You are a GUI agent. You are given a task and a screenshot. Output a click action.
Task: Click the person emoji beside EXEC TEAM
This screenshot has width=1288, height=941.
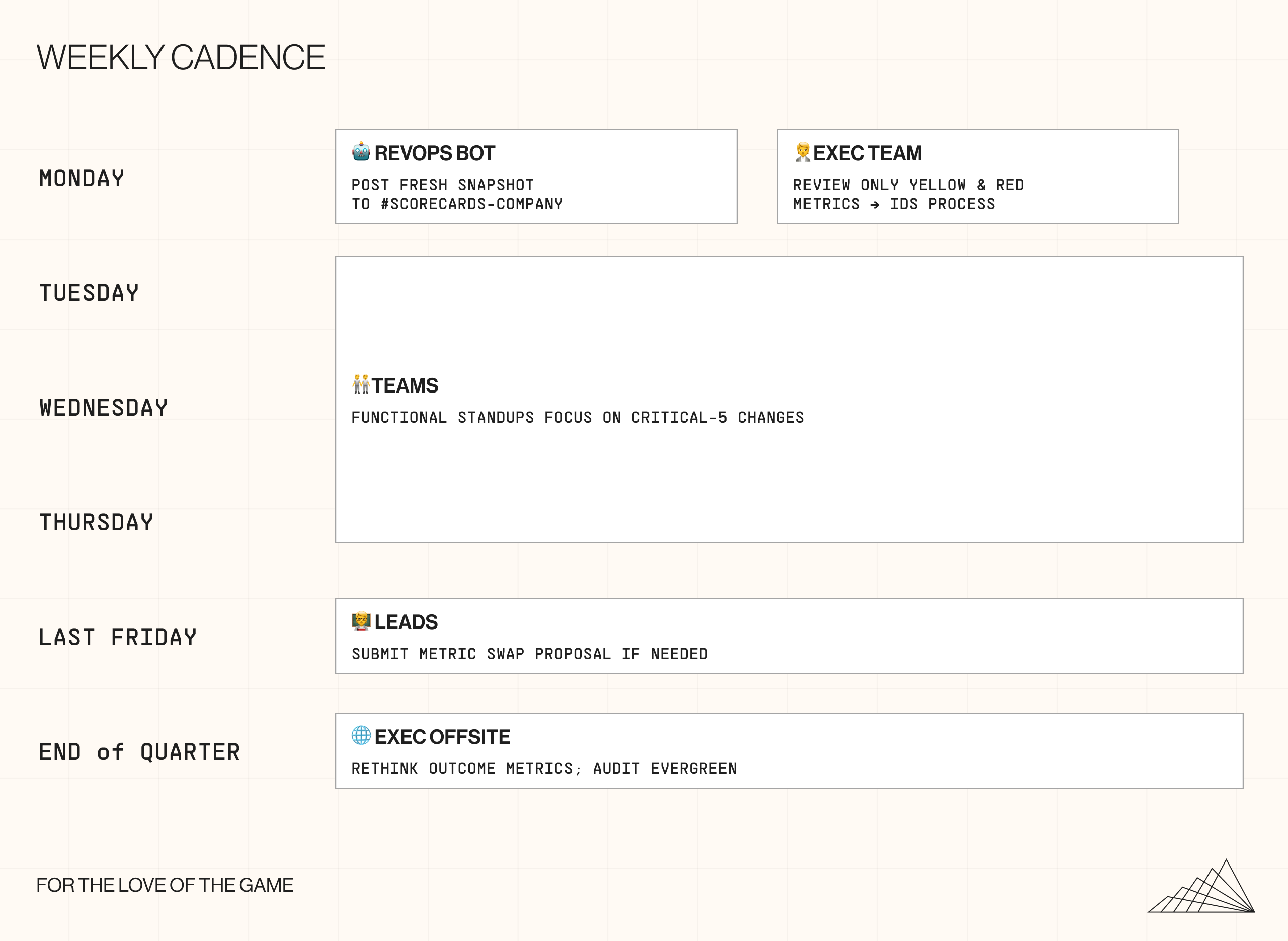(802, 152)
